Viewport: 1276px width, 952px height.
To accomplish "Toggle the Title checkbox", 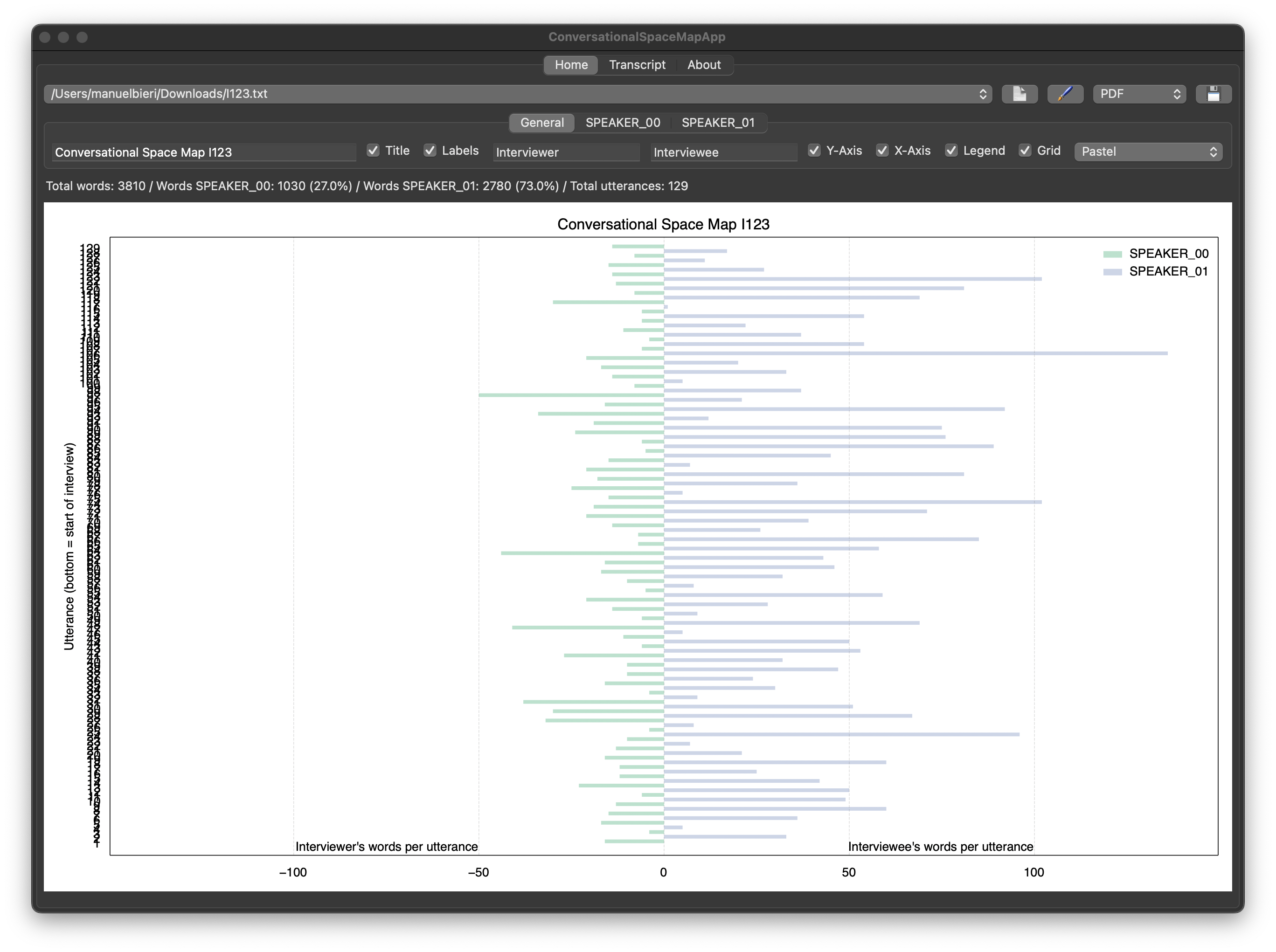I will (374, 151).
